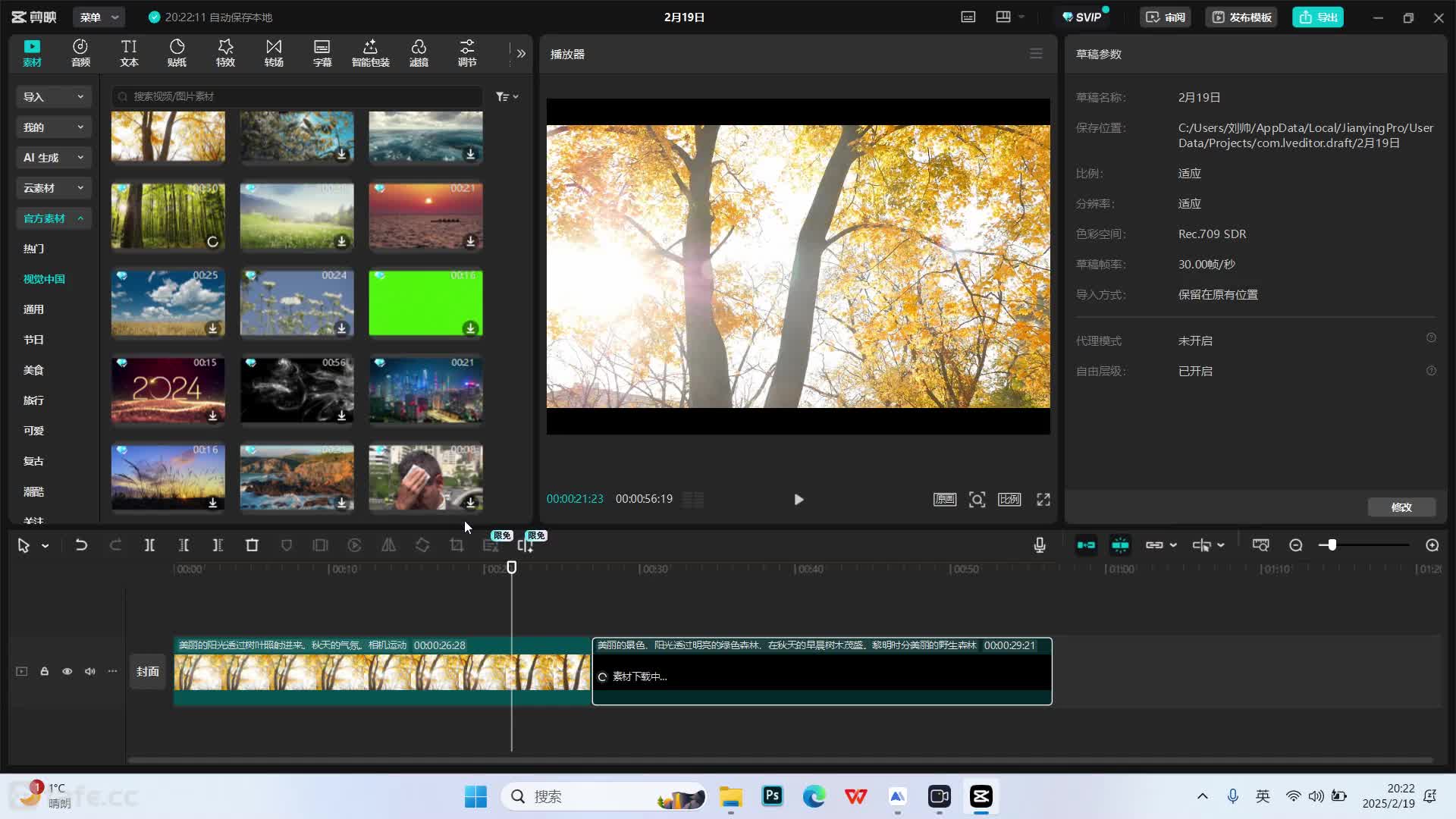Lock the main video track

click(x=45, y=671)
